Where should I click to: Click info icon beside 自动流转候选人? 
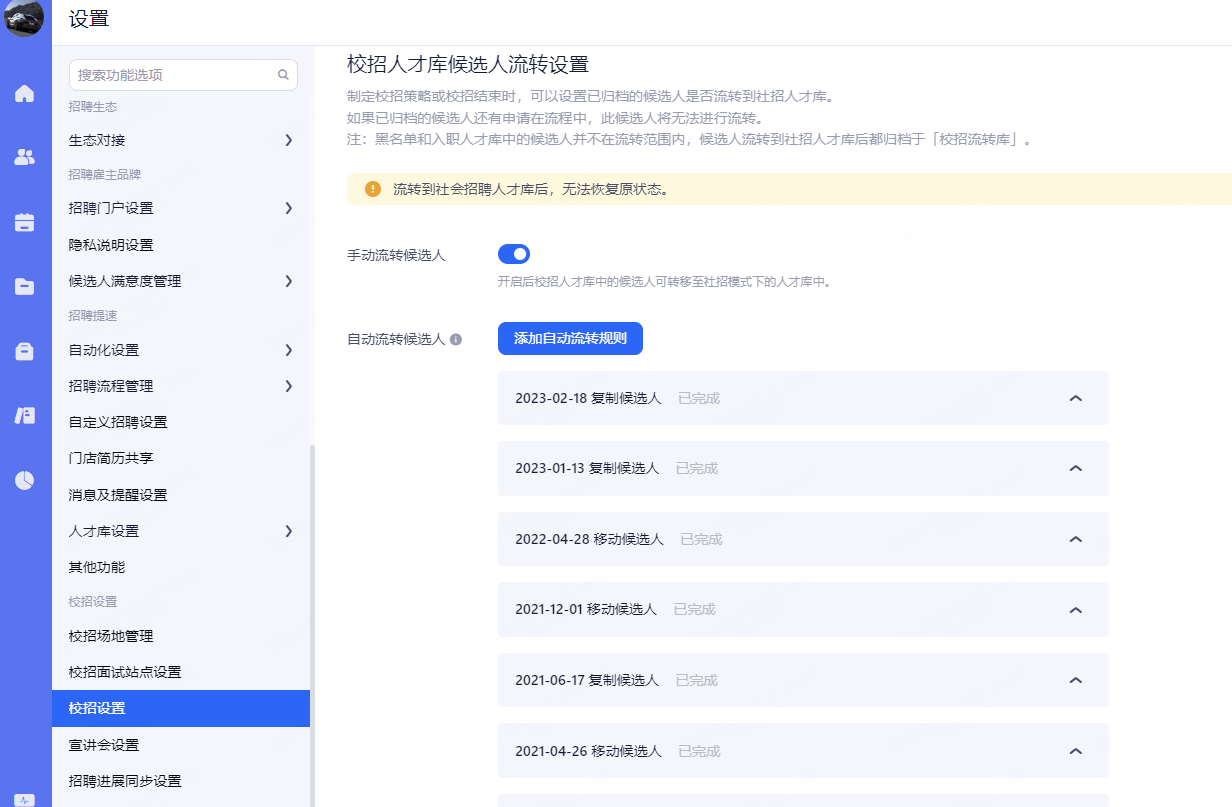[x=456, y=340]
